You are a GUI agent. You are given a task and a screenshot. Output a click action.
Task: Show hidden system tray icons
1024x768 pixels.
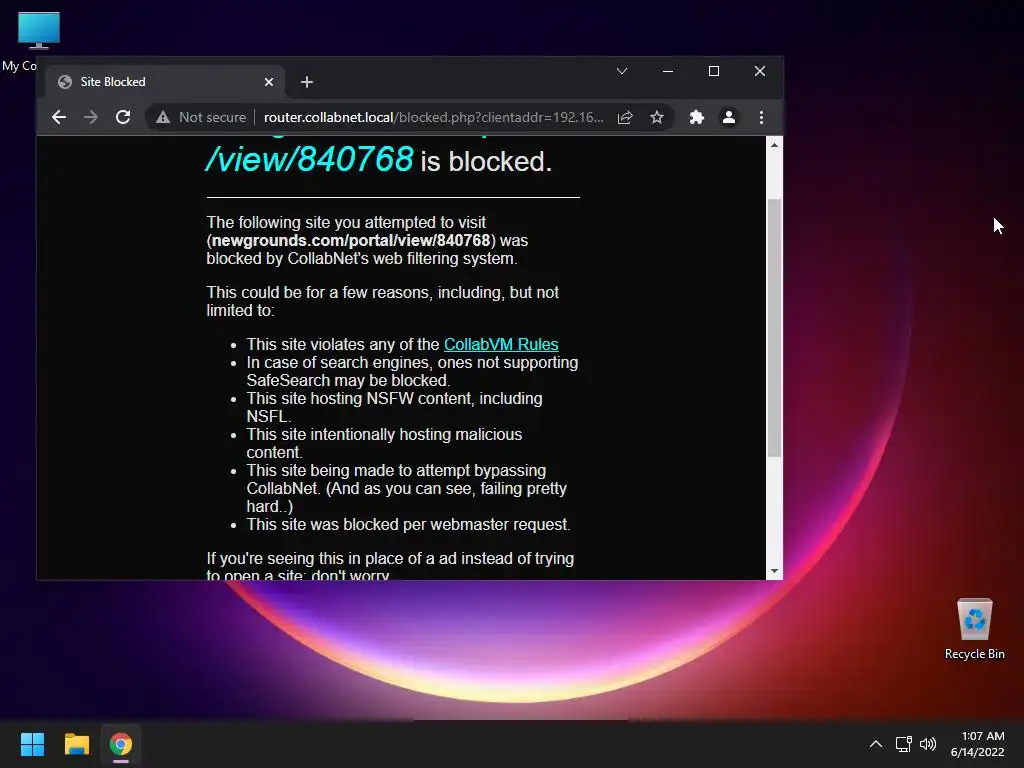(876, 744)
